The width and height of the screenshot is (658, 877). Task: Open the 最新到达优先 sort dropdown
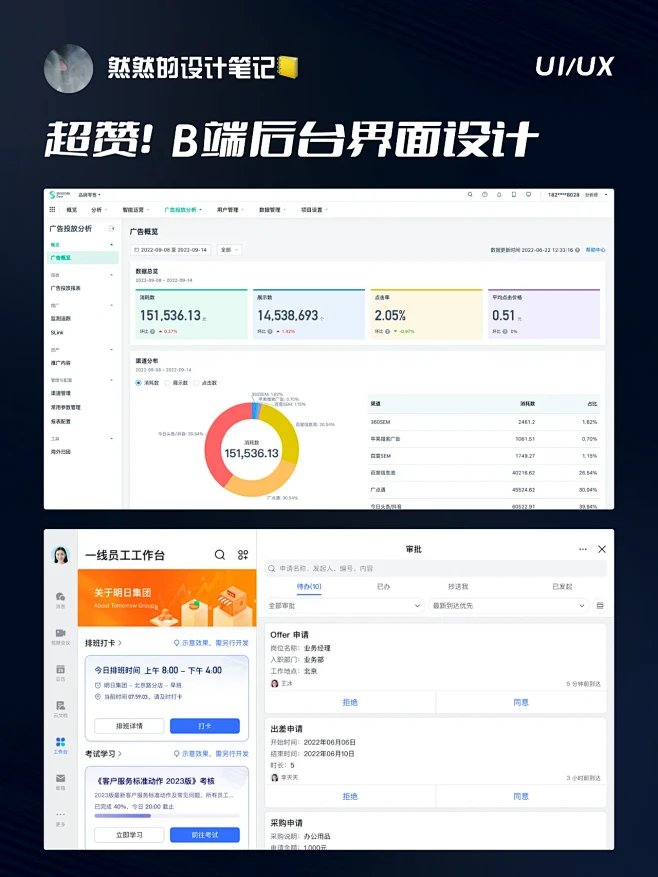508,606
